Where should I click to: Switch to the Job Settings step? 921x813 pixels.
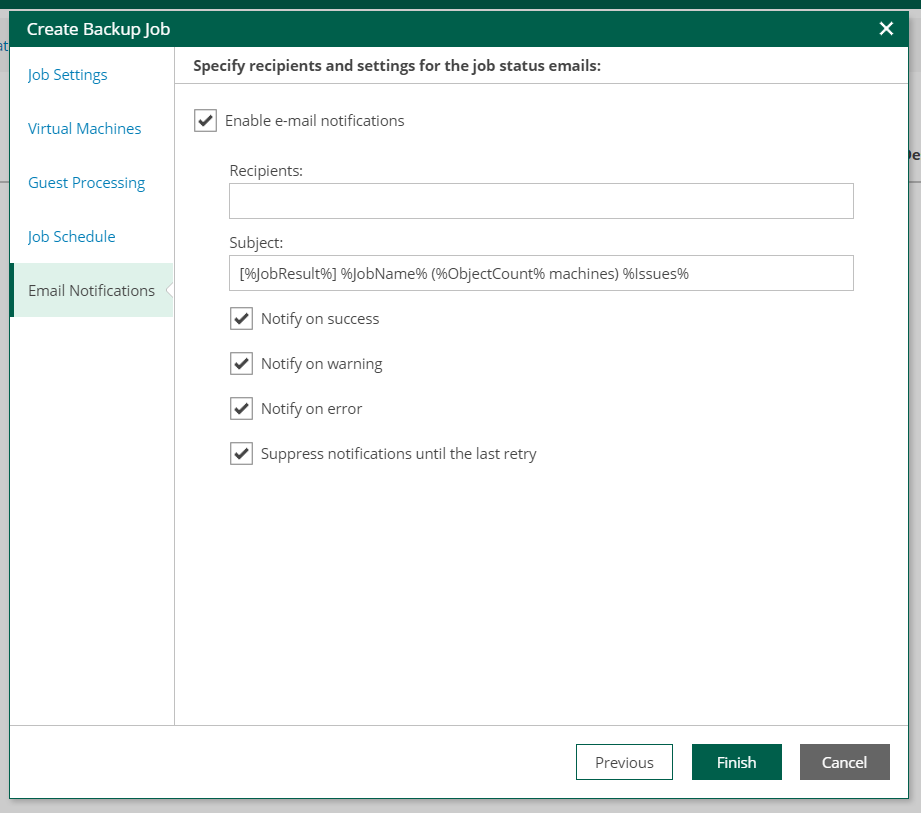point(68,74)
